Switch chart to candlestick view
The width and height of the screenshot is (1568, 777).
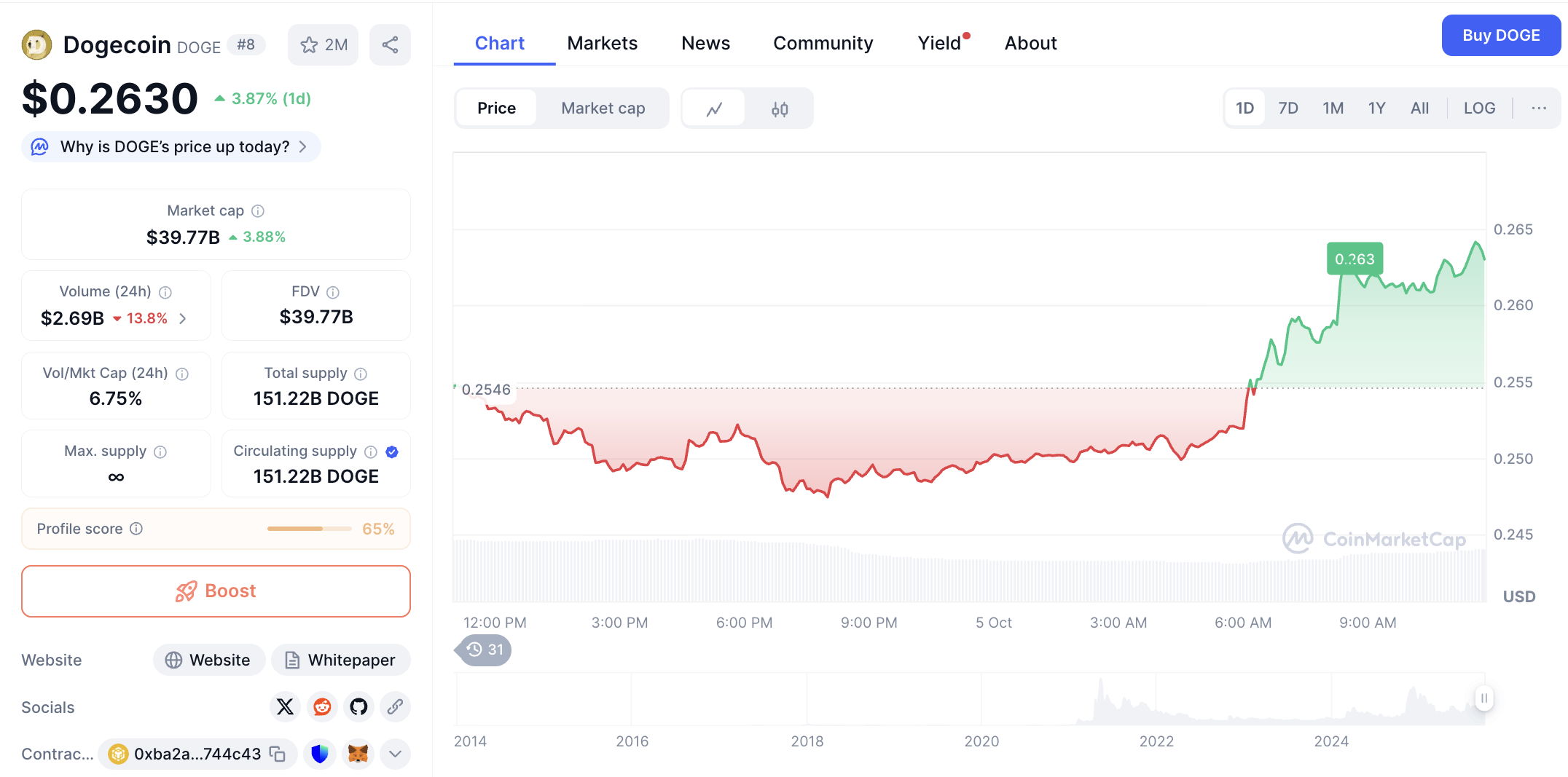click(780, 109)
